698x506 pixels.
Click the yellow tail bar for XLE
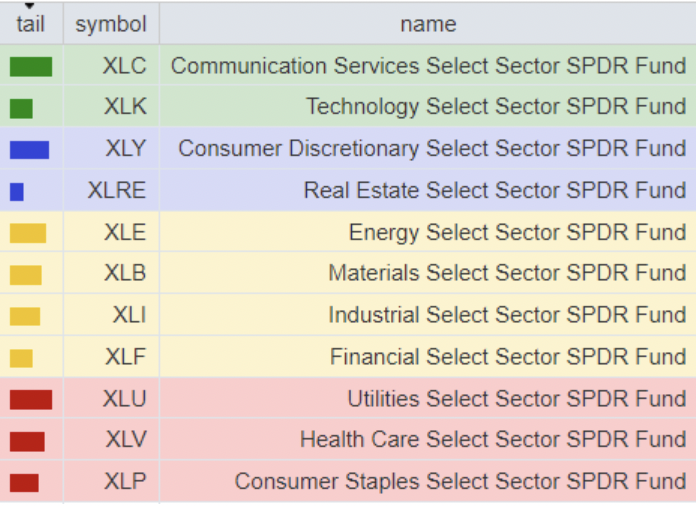pyautogui.click(x=28, y=233)
